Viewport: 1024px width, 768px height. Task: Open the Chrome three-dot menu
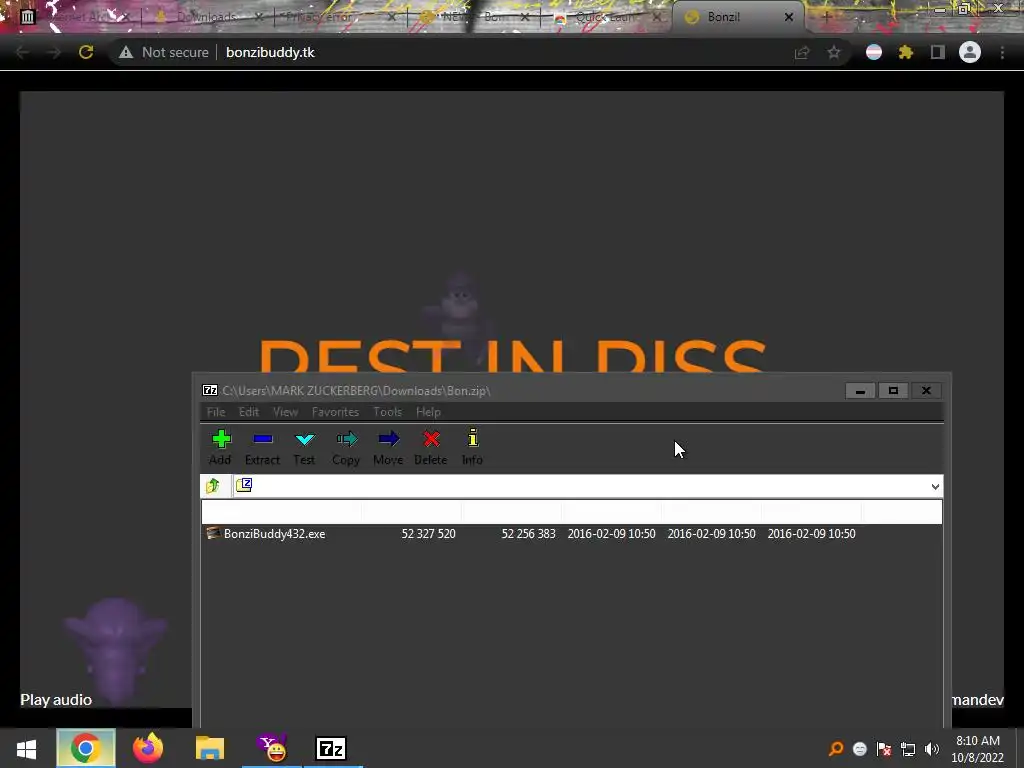[x=1002, y=52]
